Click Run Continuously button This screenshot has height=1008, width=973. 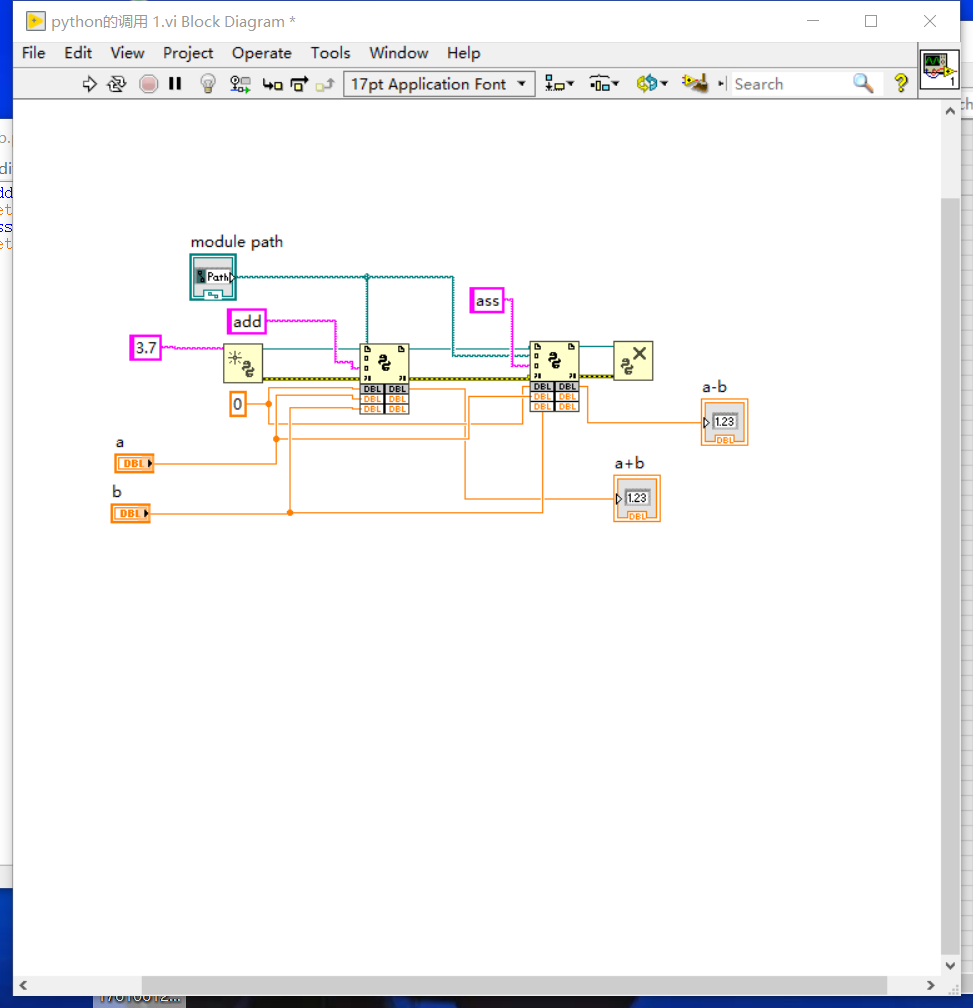117,84
